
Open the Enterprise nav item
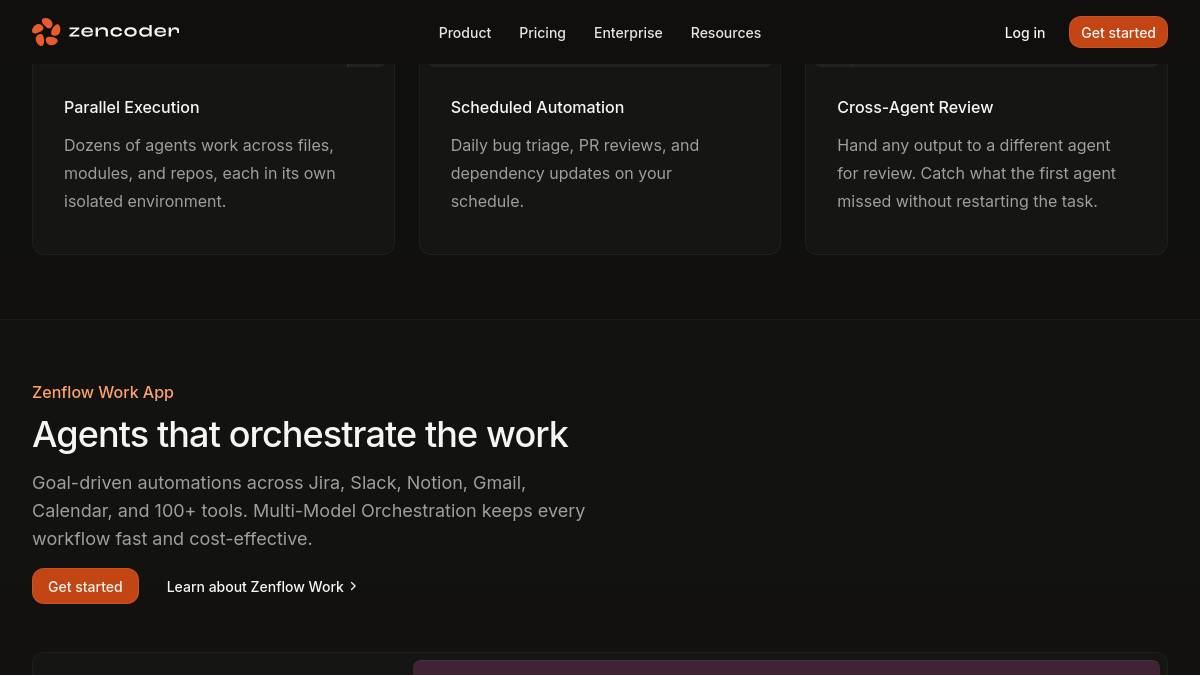coord(628,33)
